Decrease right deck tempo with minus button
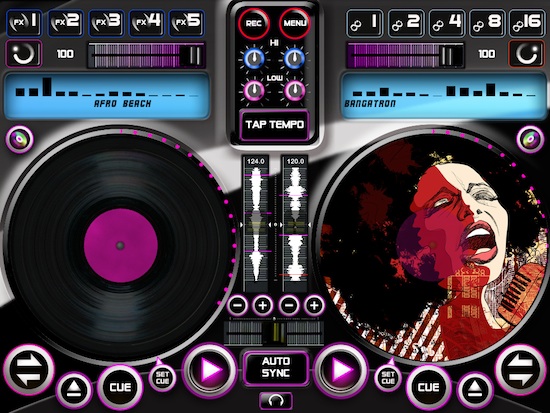This screenshot has width=550, height=413. pyautogui.click(x=289, y=306)
